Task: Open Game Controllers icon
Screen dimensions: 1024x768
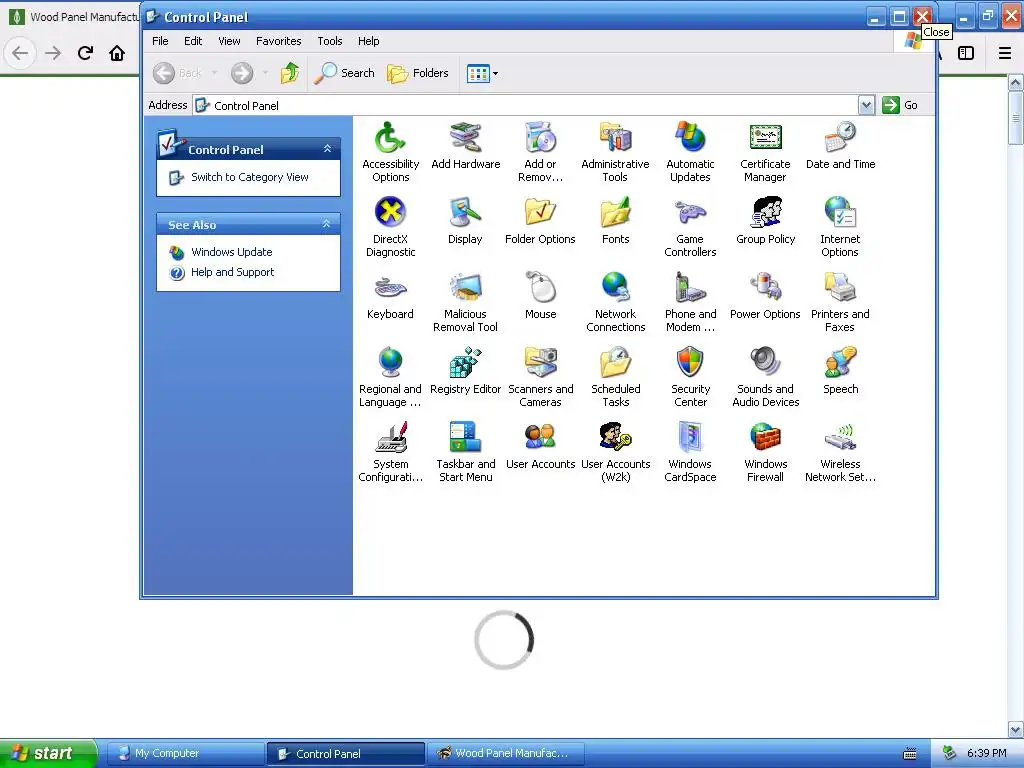Action: tap(690, 227)
